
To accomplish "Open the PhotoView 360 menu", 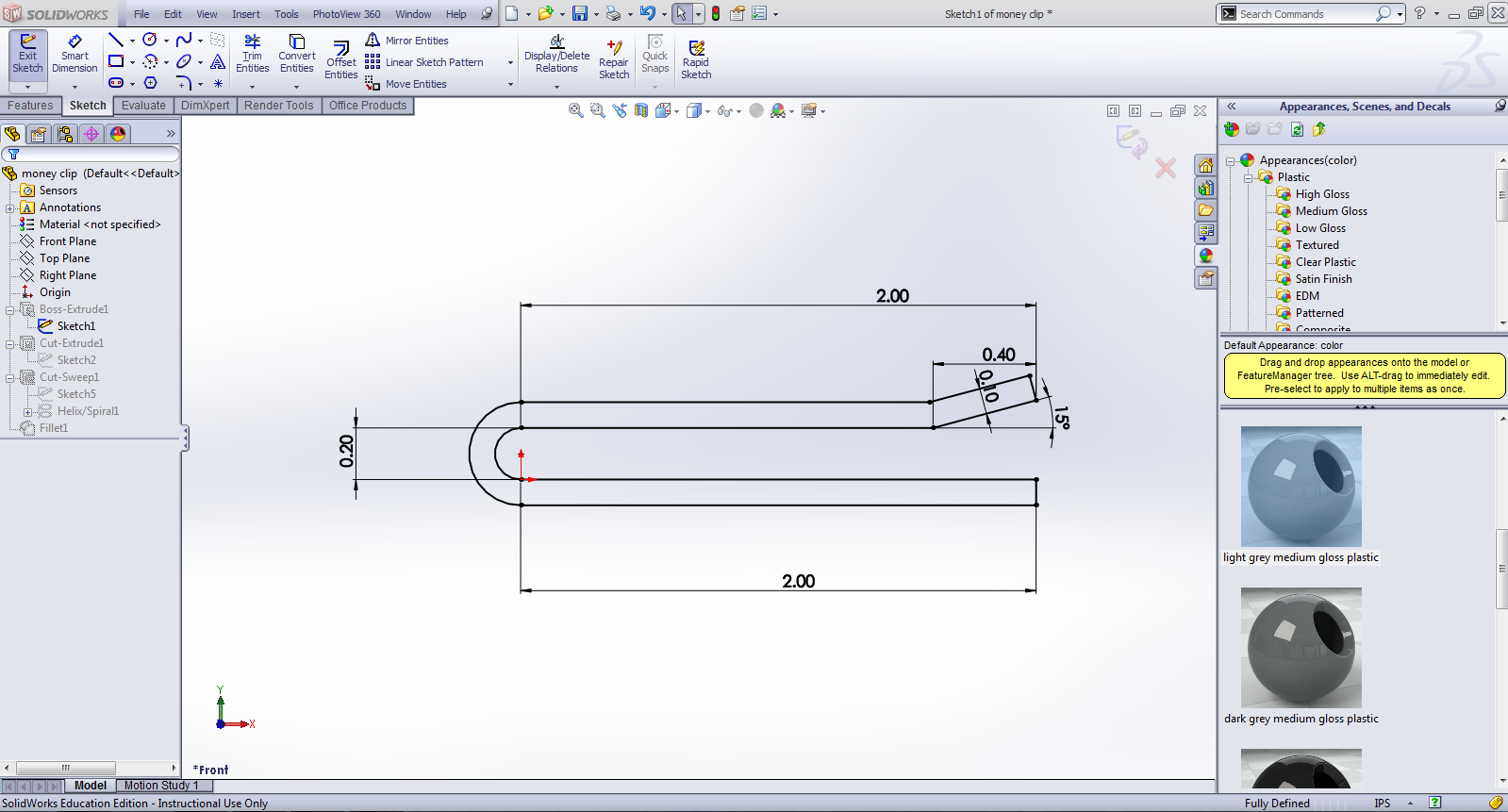I will click(347, 14).
